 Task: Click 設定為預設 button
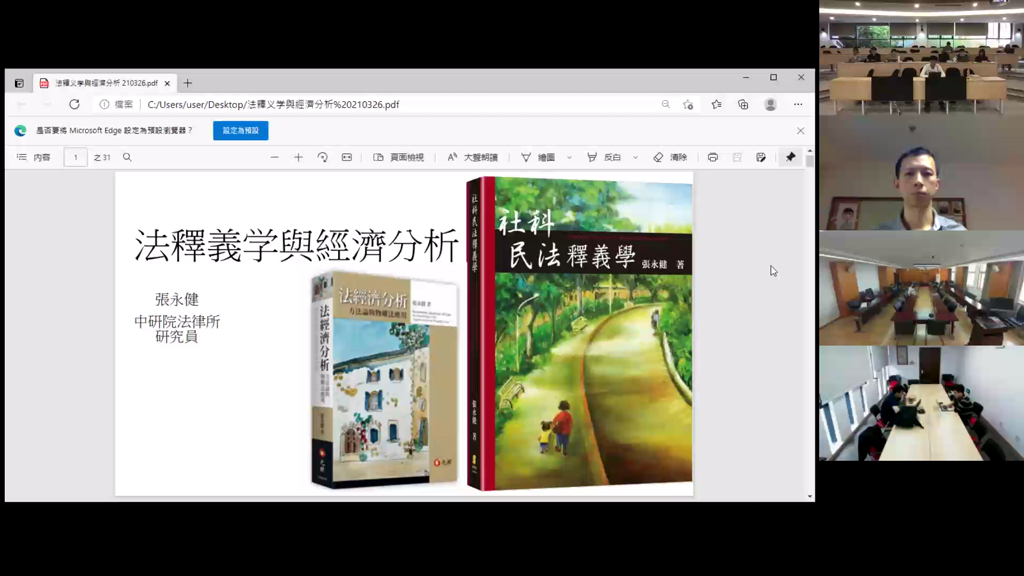tap(240, 131)
